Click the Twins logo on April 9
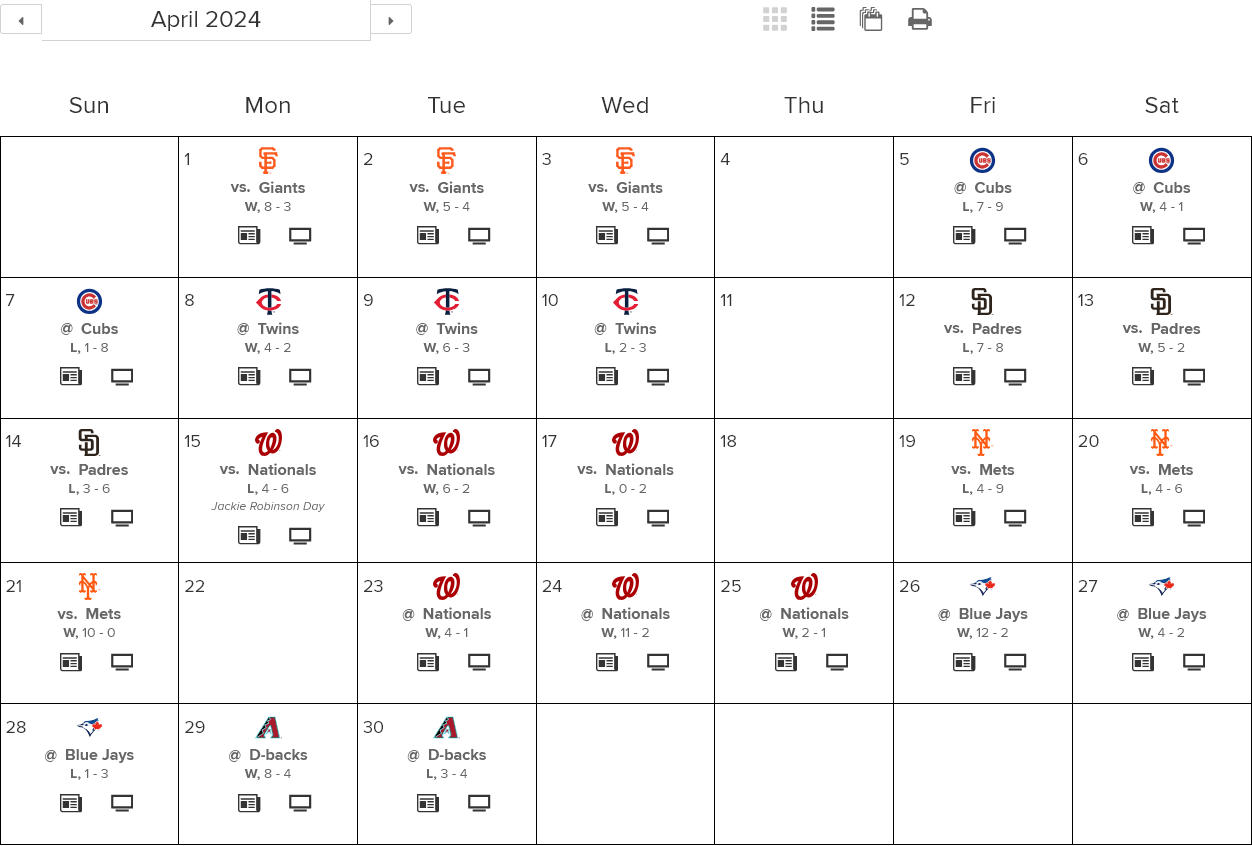The width and height of the screenshot is (1252, 846). point(446,301)
